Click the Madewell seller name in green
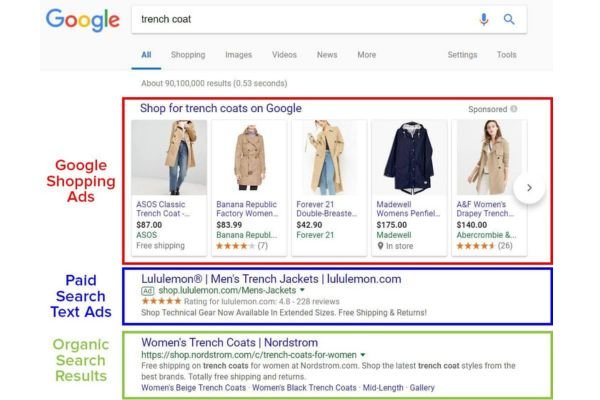Image resolution: width=600 pixels, height=400 pixels. (394, 235)
